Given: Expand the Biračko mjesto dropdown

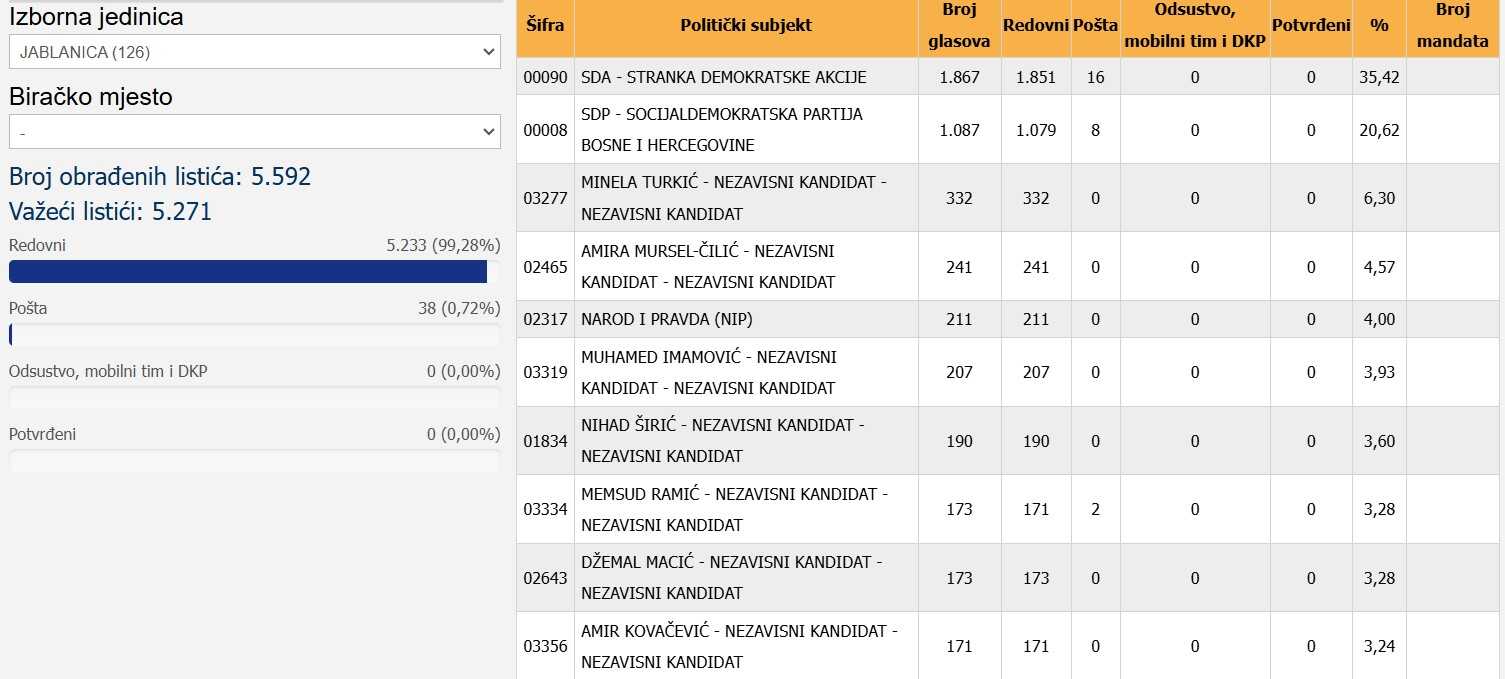Looking at the screenshot, I should click(254, 131).
